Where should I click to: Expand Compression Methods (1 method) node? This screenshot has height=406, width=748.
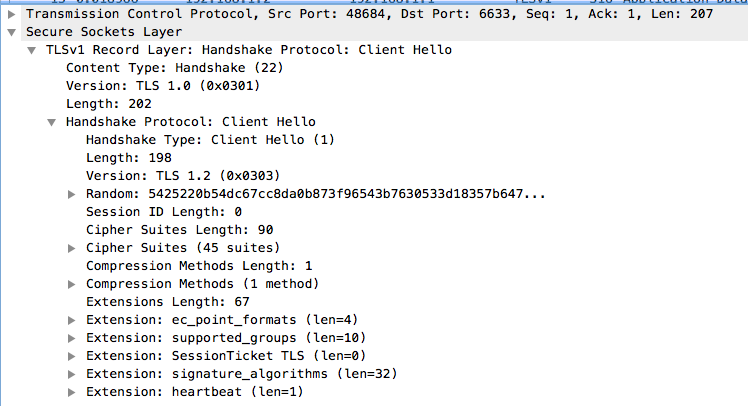click(71, 284)
